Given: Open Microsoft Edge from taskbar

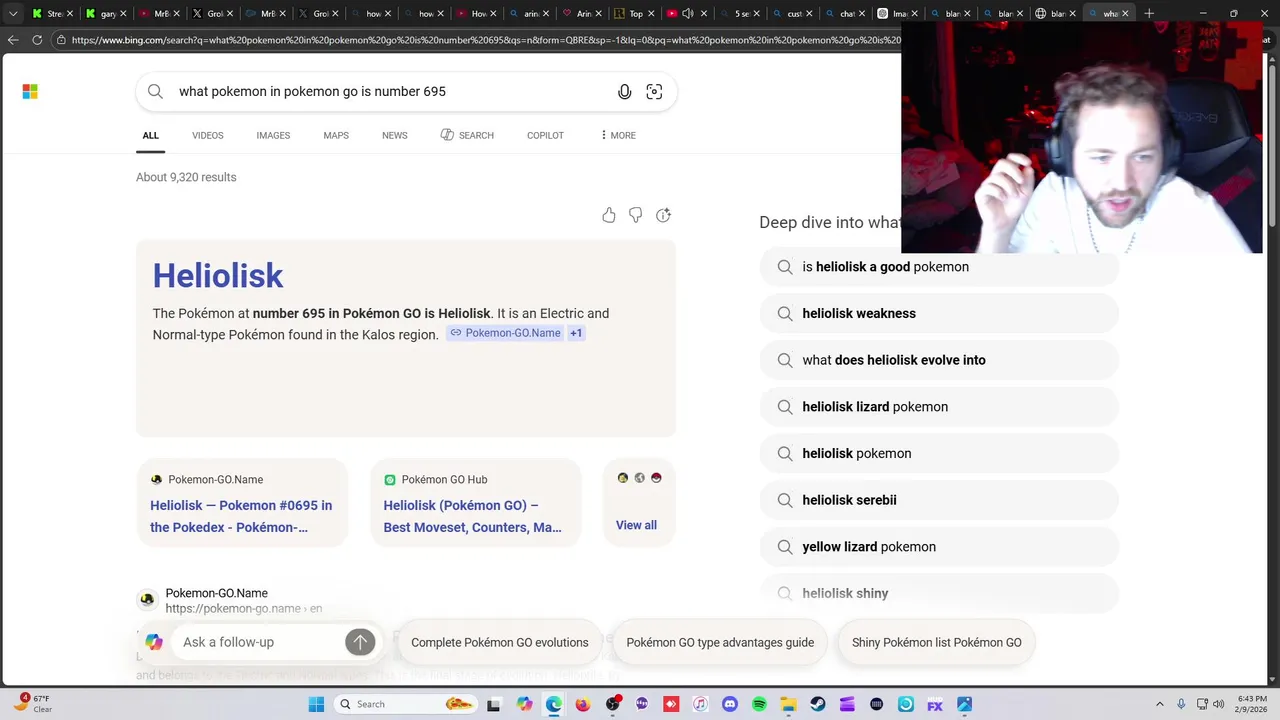Looking at the screenshot, I should coord(554,704).
